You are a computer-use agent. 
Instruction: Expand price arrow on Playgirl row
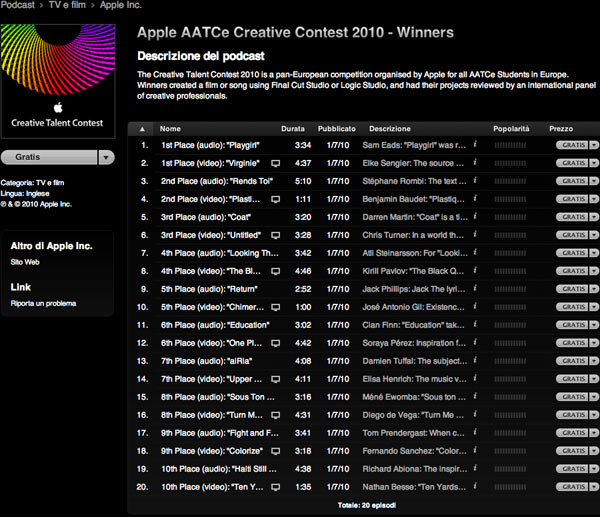click(593, 145)
